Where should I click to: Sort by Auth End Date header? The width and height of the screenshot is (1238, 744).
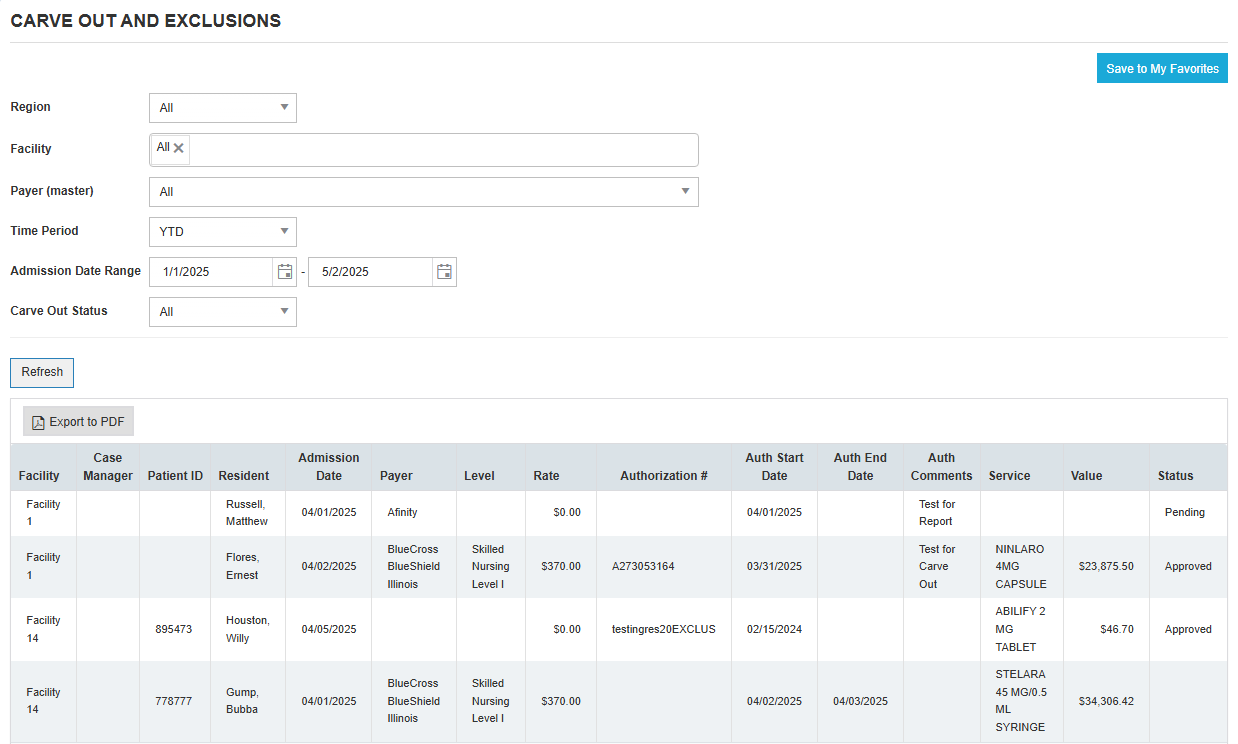tap(860, 467)
